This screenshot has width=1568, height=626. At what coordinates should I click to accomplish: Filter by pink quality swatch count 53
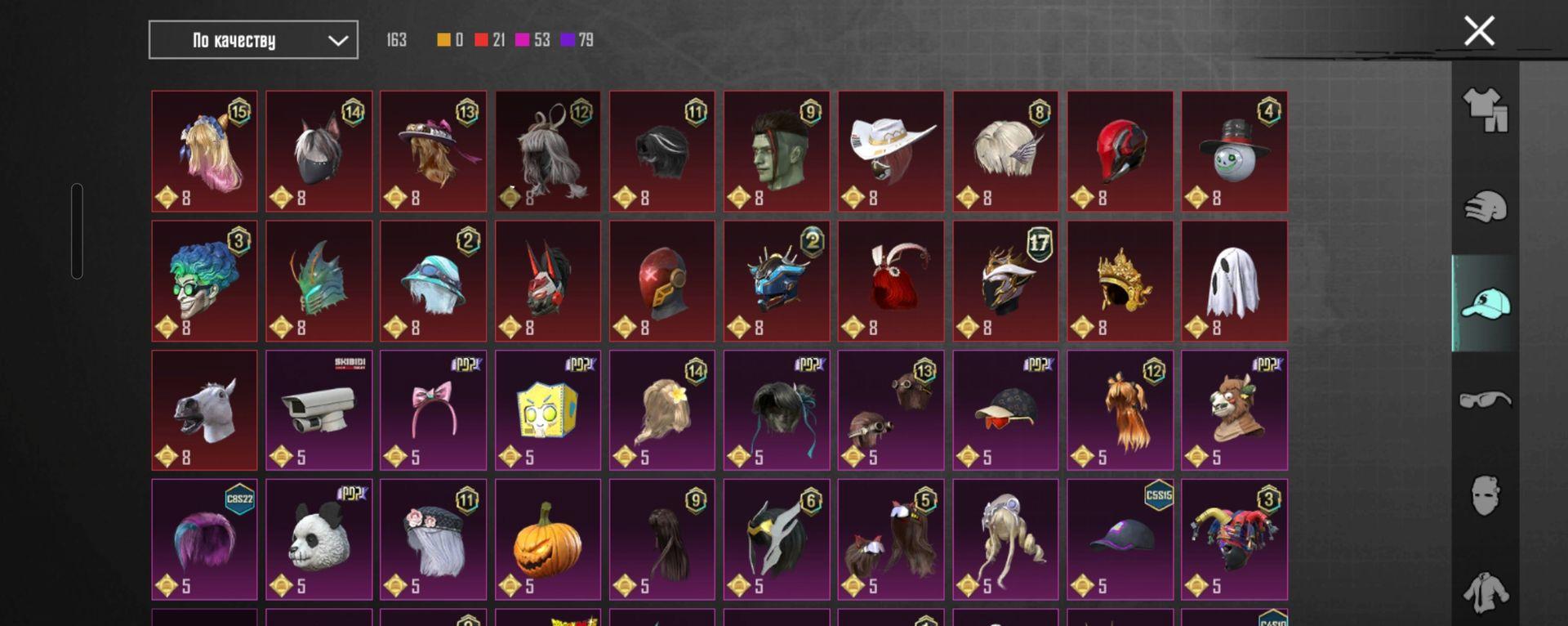click(532, 40)
